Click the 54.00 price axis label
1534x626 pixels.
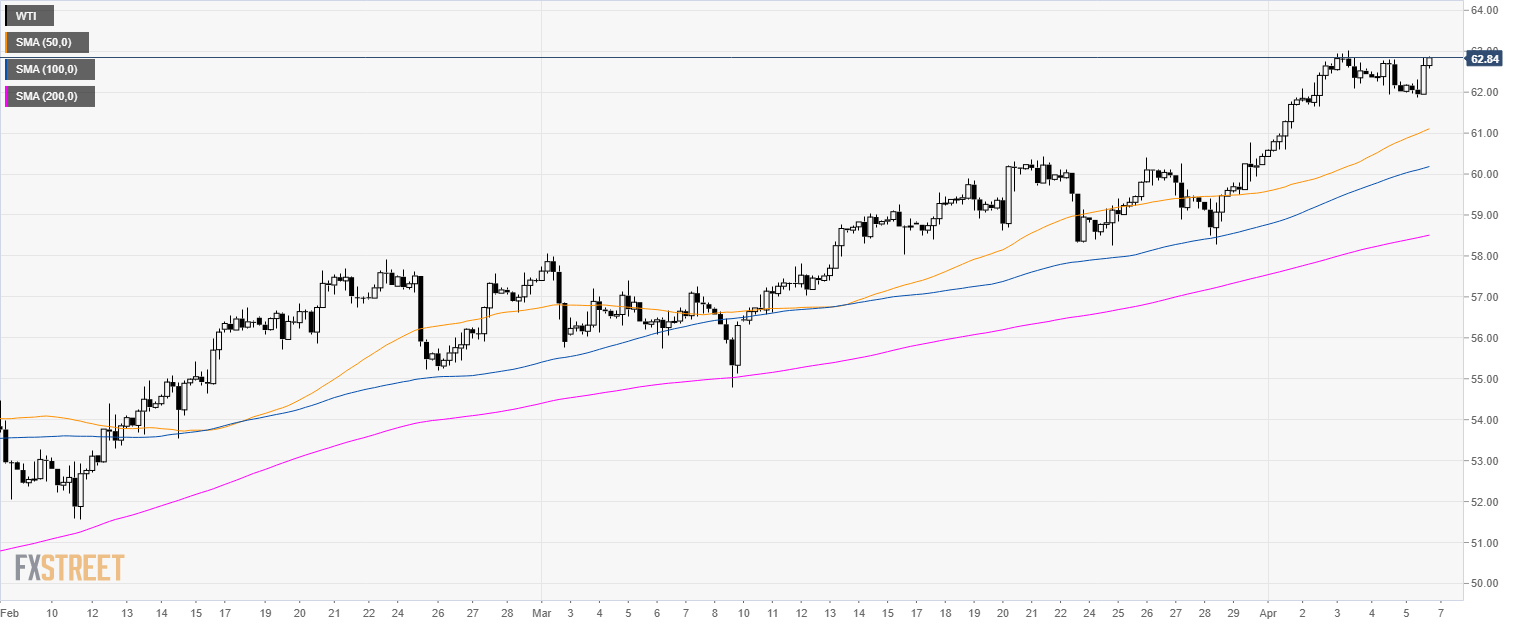(x=1483, y=421)
